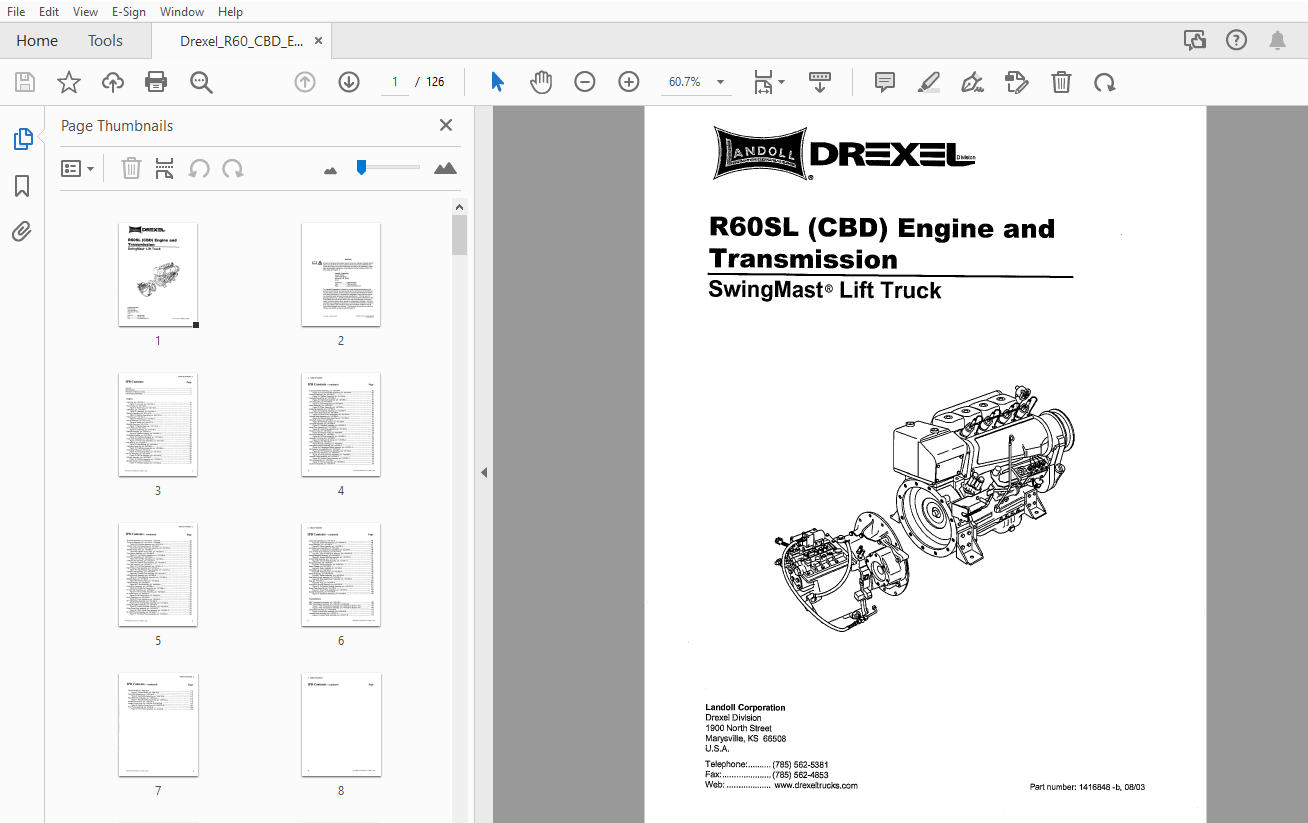Open the Page Thumbnails sidebar icon
The image size is (1308, 823).
click(x=23, y=139)
